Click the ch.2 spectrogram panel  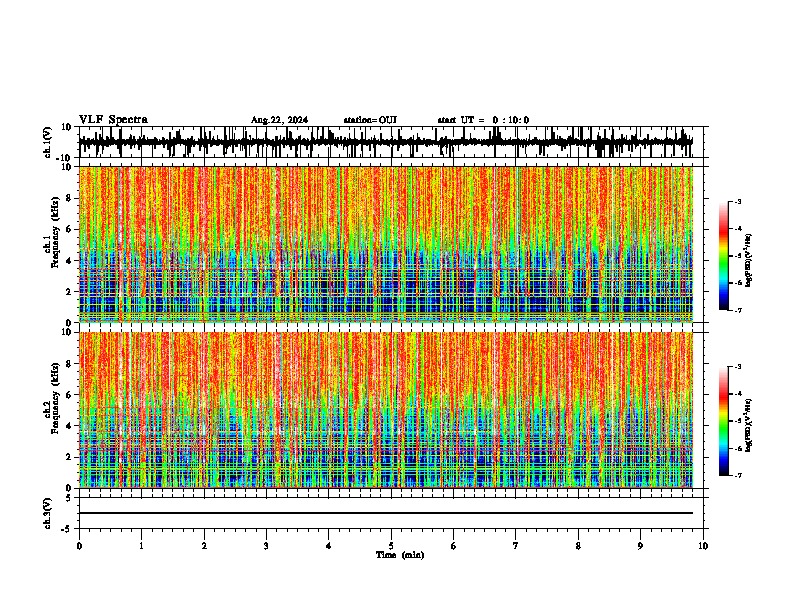pos(386,410)
